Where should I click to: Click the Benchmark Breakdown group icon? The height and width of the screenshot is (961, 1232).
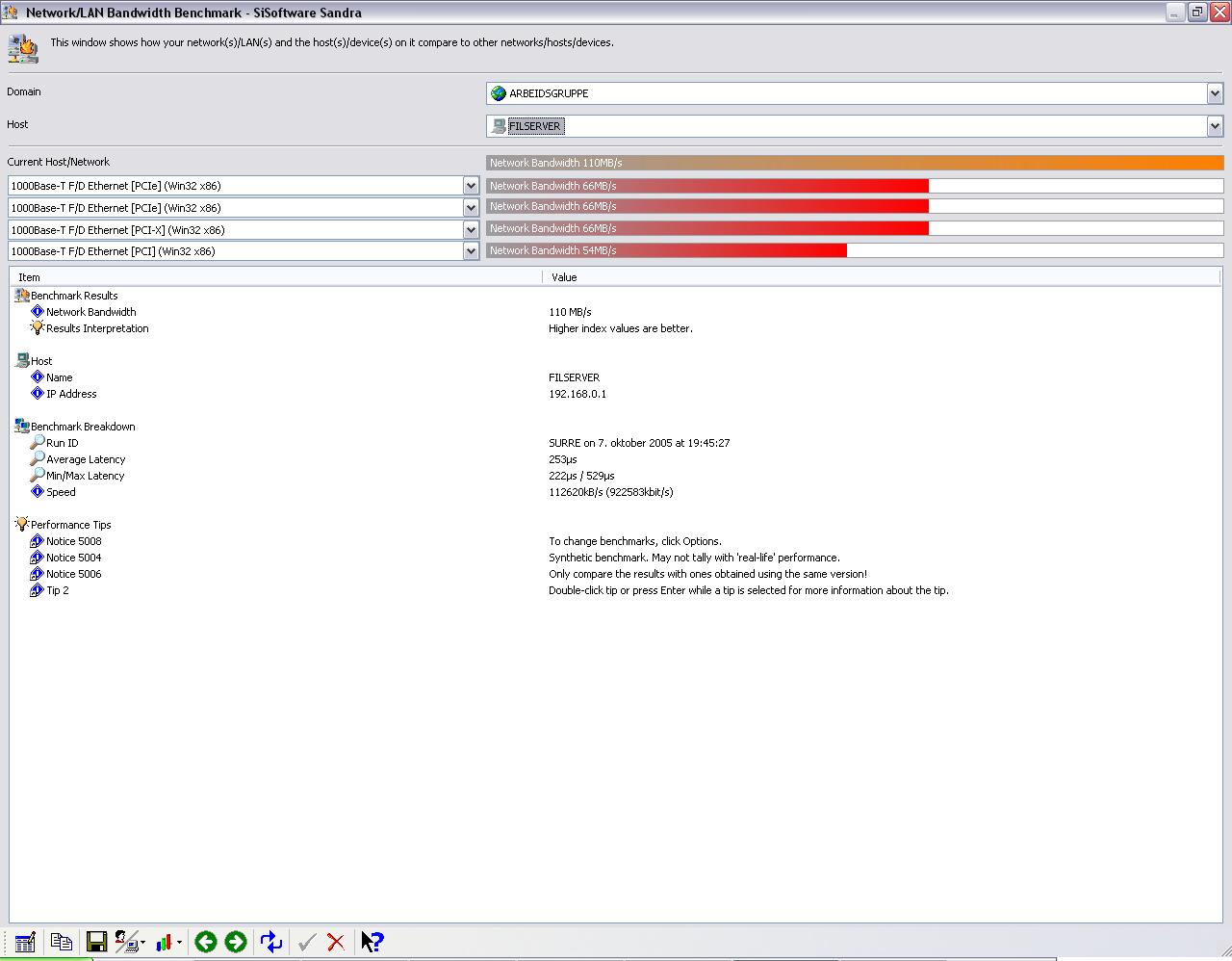pyautogui.click(x=22, y=426)
